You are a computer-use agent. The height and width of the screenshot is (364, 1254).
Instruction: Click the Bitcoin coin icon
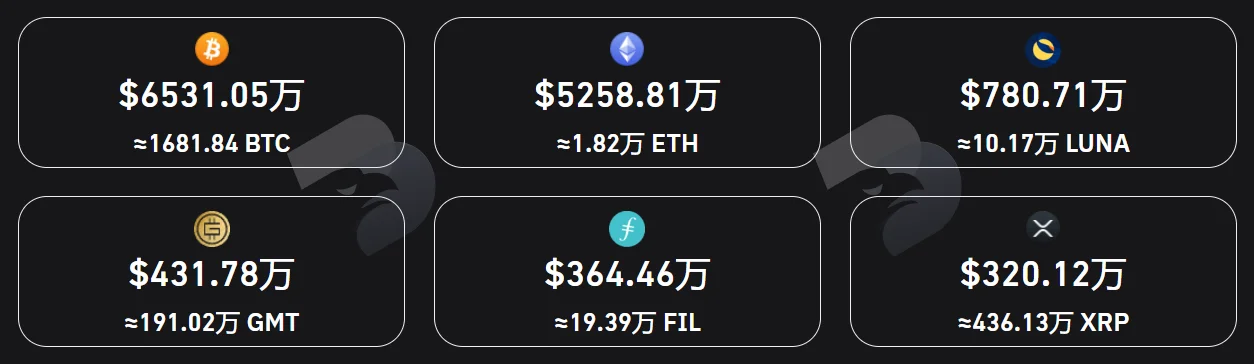pyautogui.click(x=212, y=48)
